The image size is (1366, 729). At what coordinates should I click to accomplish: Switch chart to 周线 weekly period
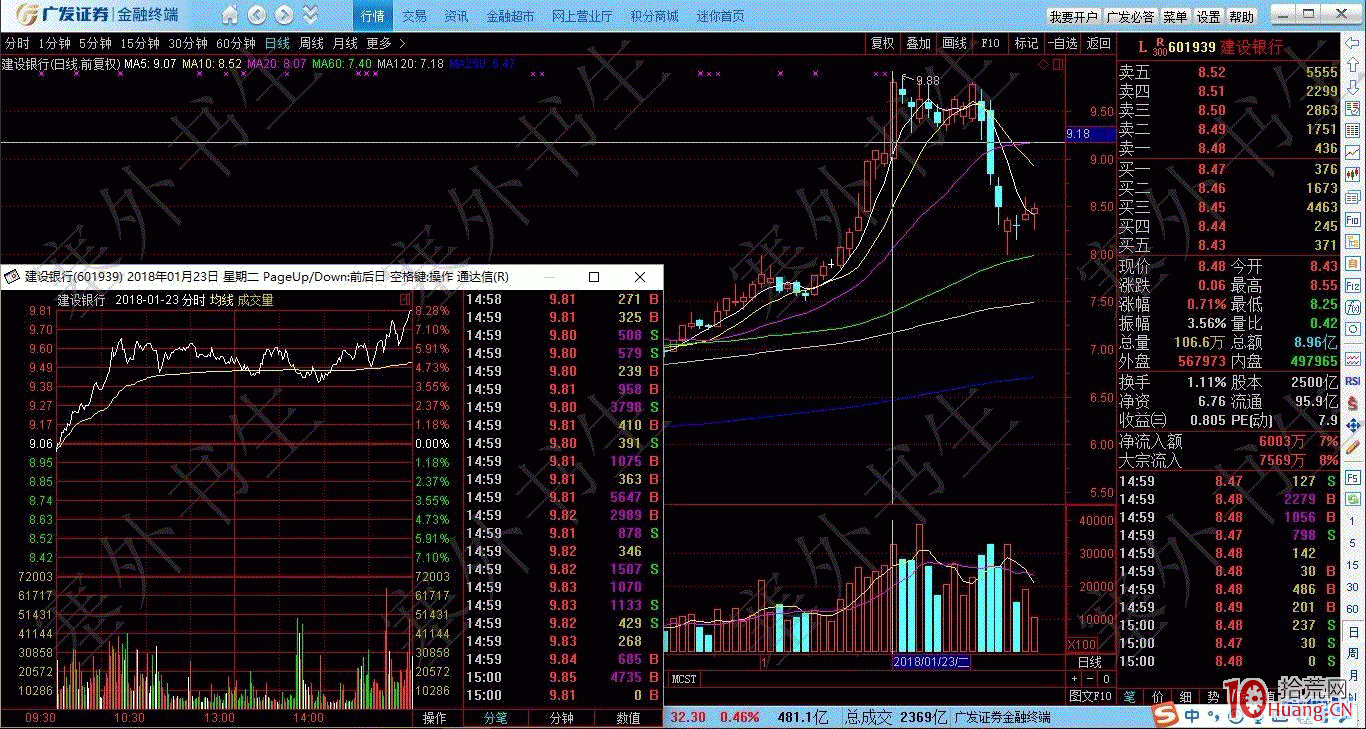311,43
